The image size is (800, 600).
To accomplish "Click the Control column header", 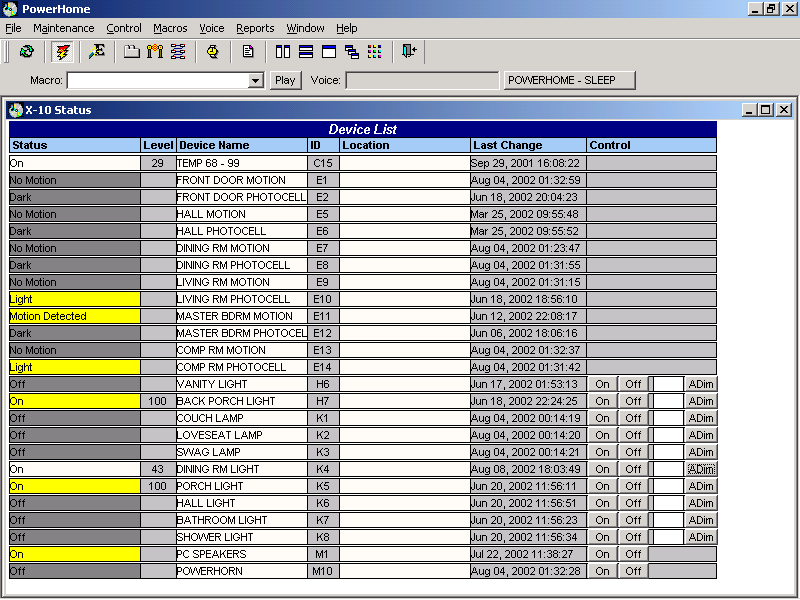I will pyautogui.click(x=652, y=145).
